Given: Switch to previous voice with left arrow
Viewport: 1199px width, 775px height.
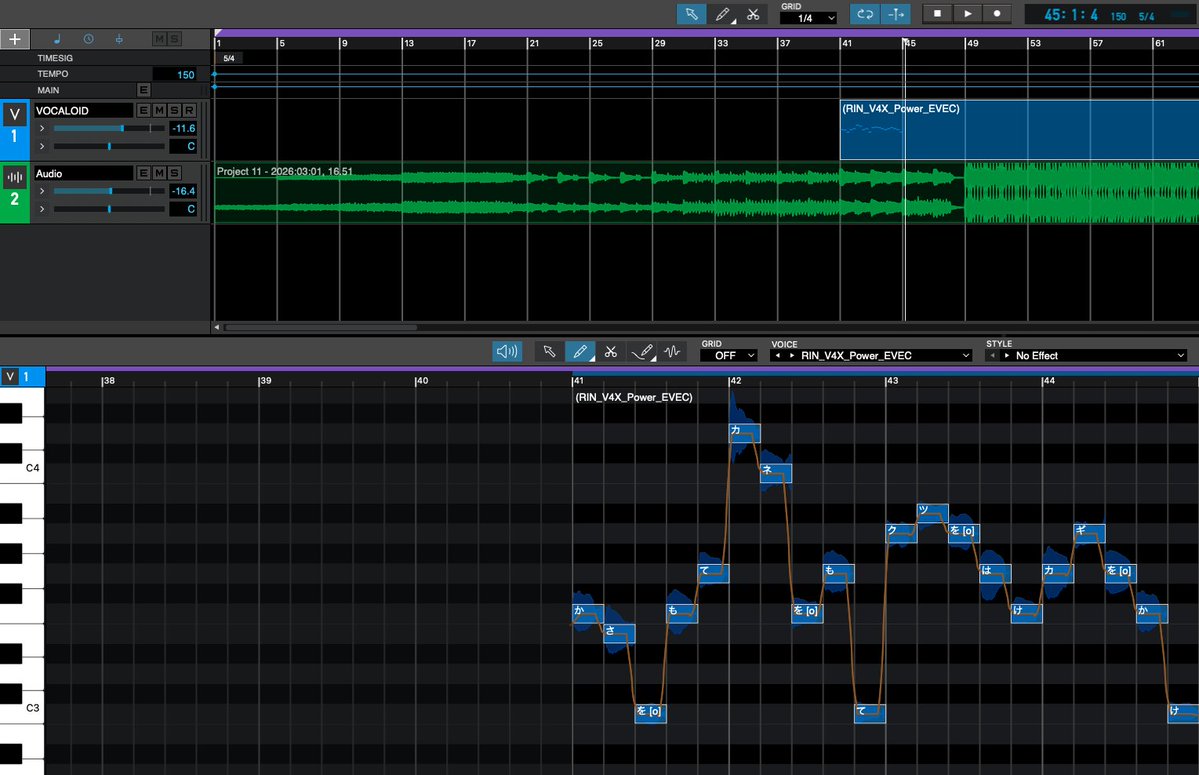Looking at the screenshot, I should point(778,355).
